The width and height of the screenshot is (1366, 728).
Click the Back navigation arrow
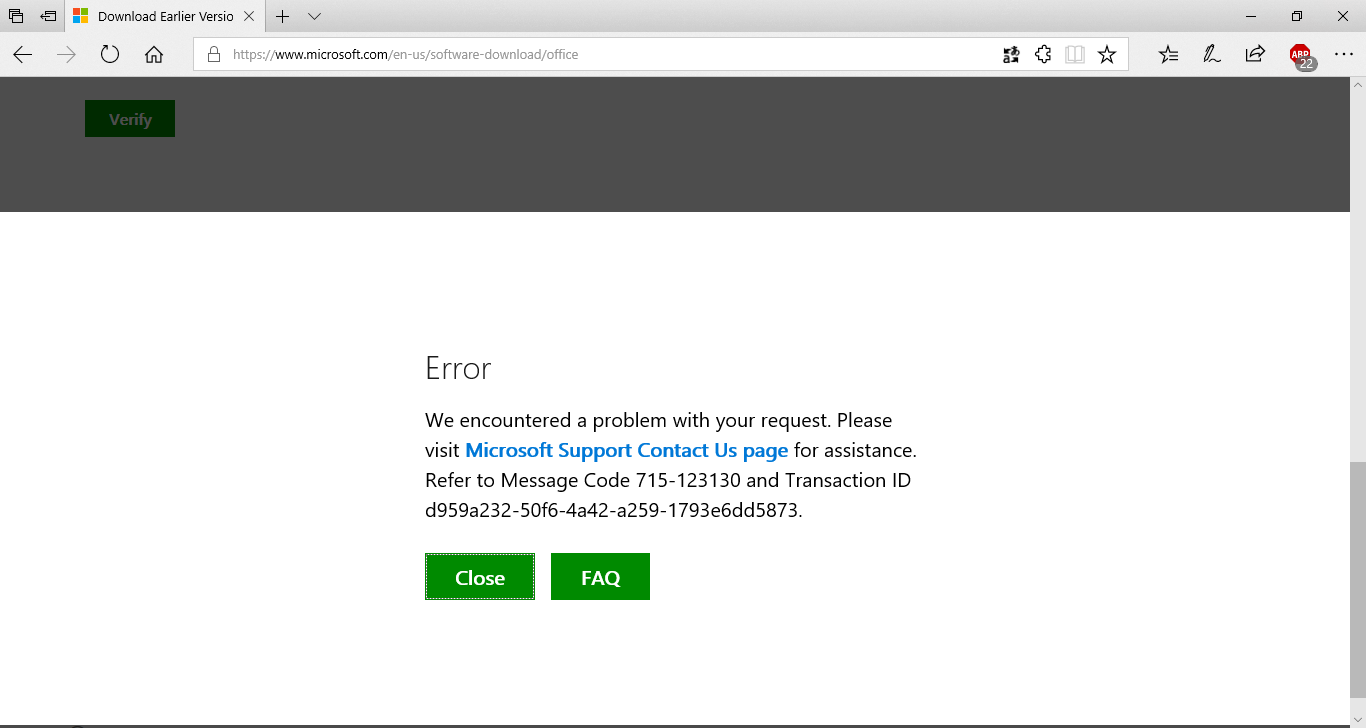point(22,55)
